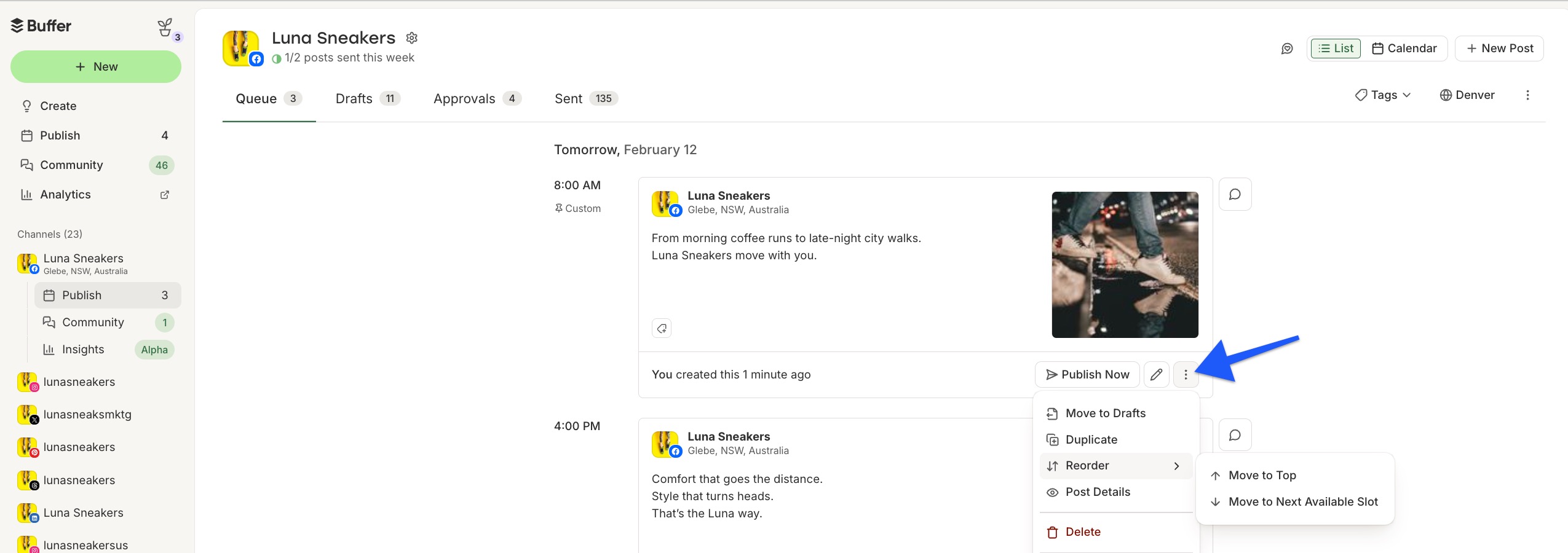Expand the Tags filter dropdown
Viewport: 1568px width, 553px height.
coord(1382,95)
